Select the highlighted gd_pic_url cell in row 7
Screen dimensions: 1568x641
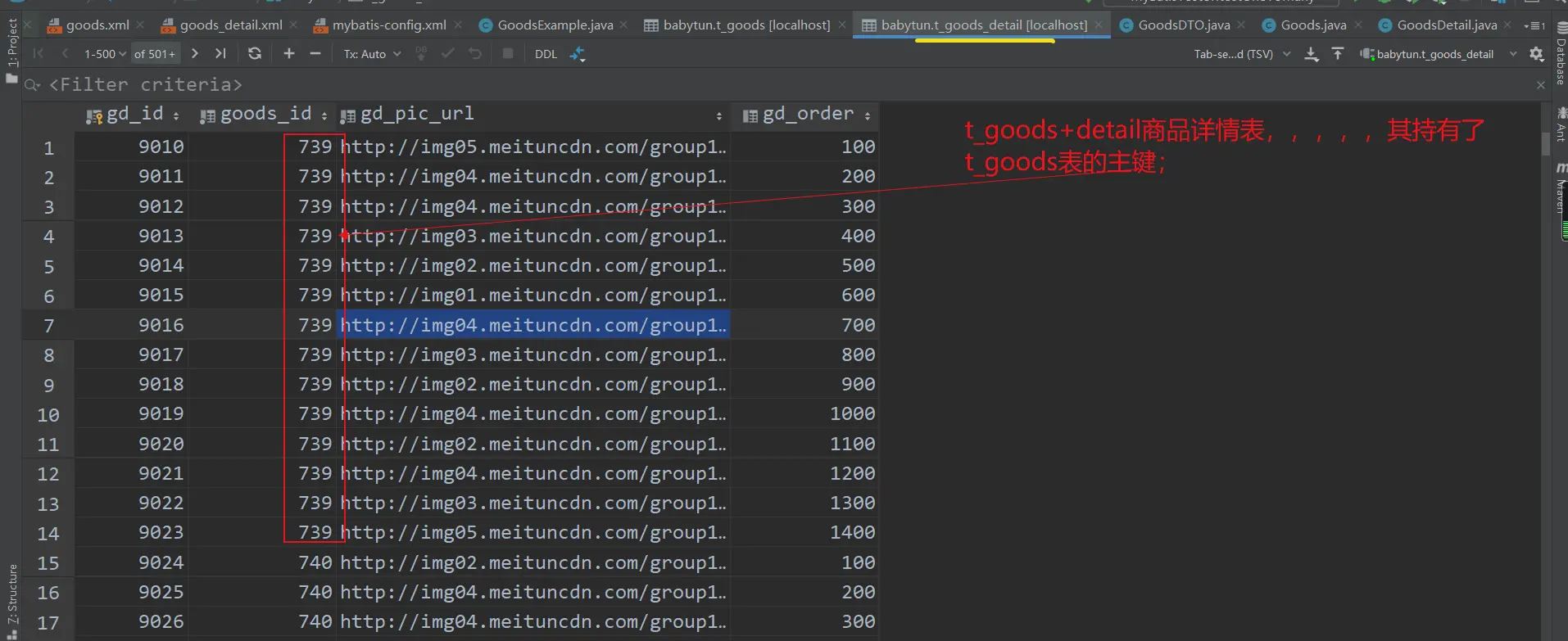[532, 326]
